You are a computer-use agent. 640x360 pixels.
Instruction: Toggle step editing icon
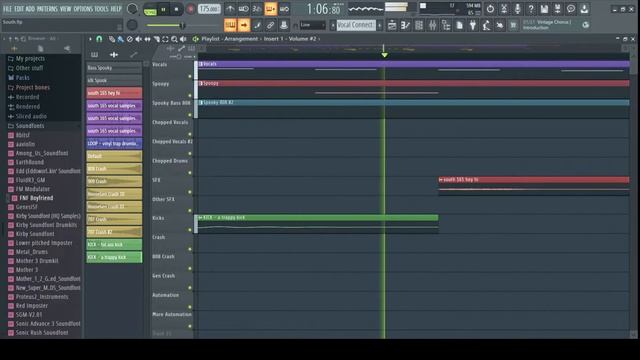[x=257, y=25]
